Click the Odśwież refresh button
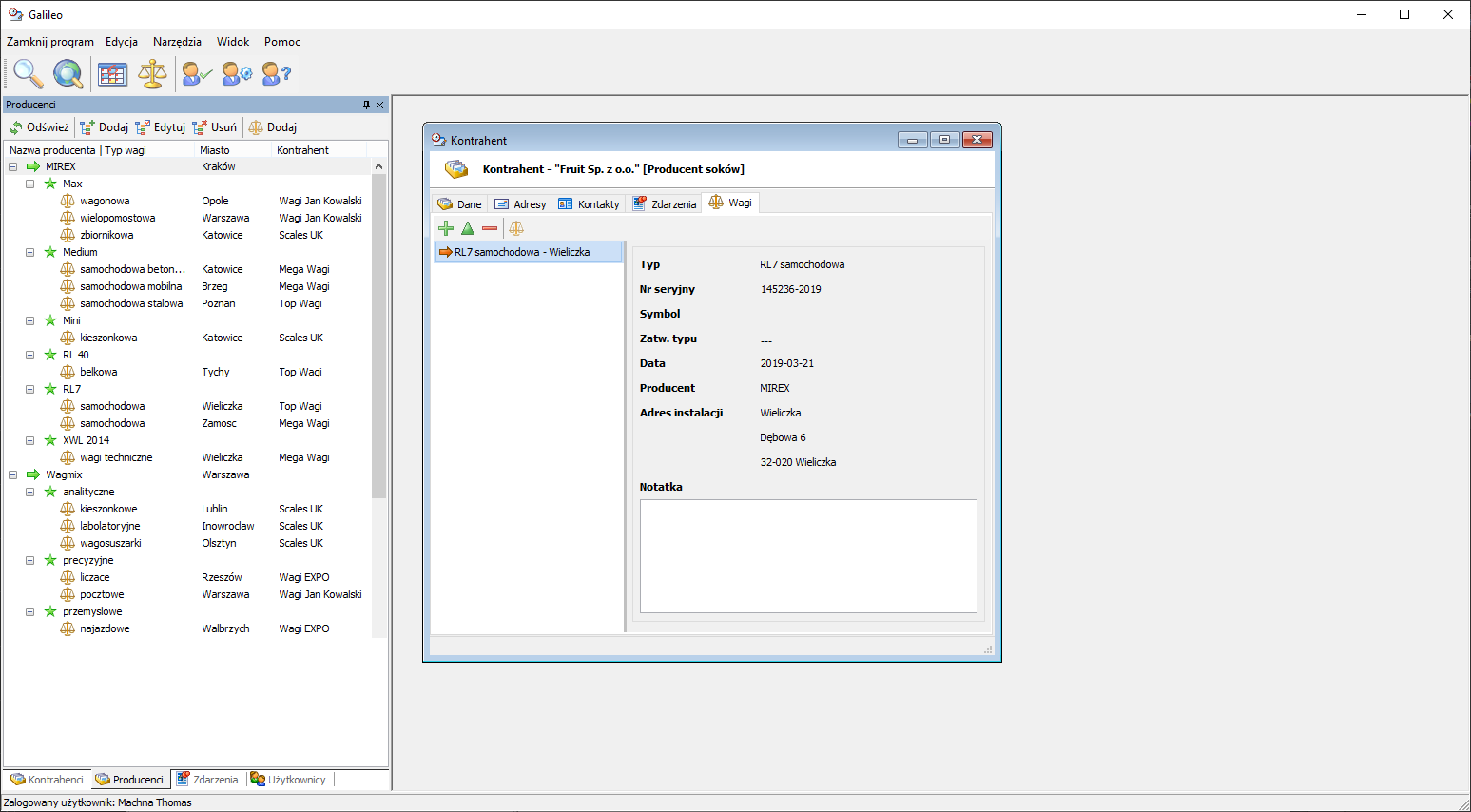Image resolution: width=1471 pixels, height=812 pixels. [x=39, y=127]
